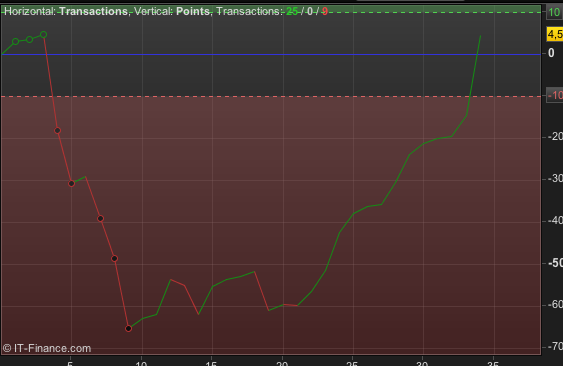563x366 pixels.
Task: Select the black dot marker near -31 points
Action: tap(71, 184)
